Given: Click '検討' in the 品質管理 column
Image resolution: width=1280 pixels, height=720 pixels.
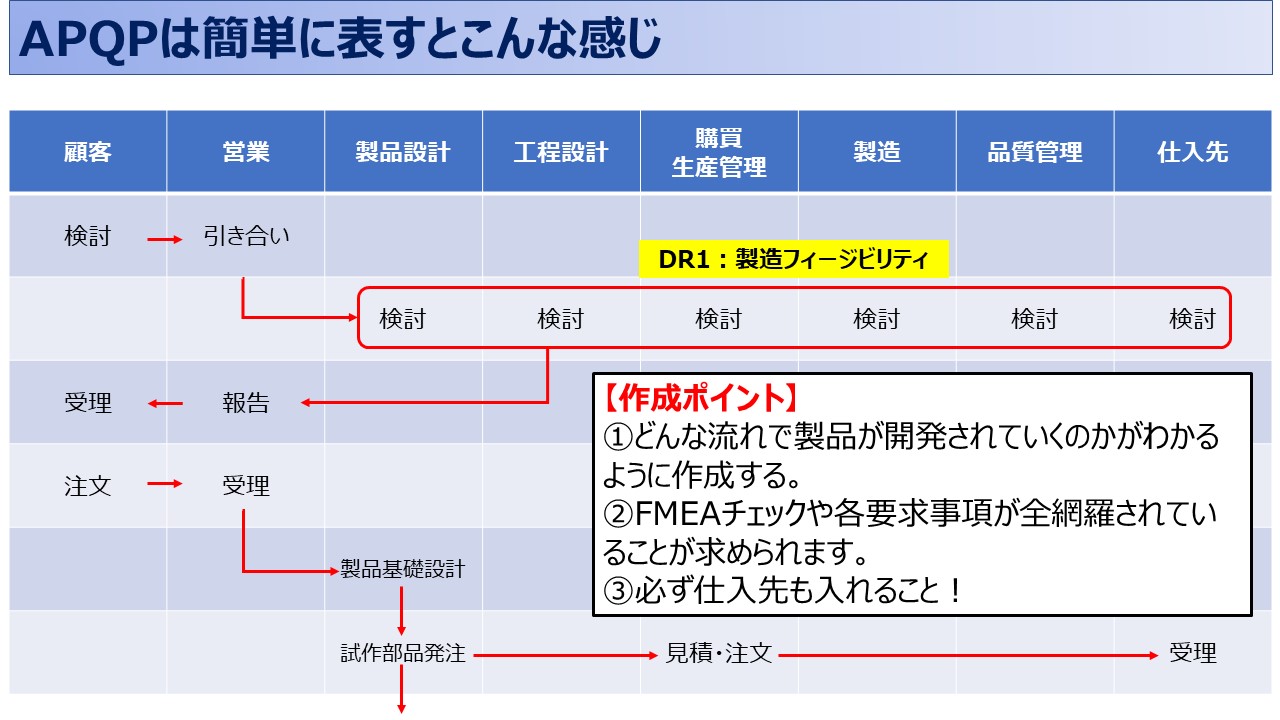Looking at the screenshot, I should point(1035,319).
